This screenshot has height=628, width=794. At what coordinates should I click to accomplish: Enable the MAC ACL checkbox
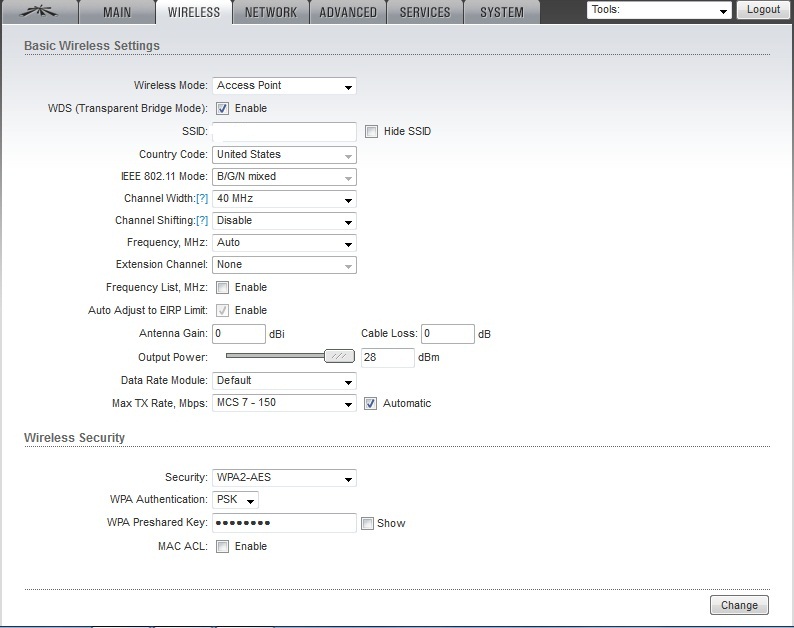pyautogui.click(x=223, y=547)
